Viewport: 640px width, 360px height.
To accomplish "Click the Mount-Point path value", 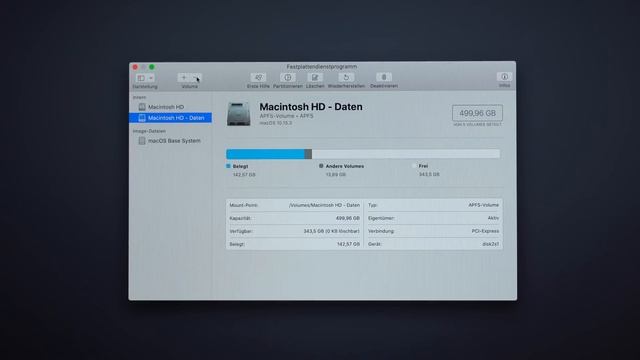I will point(324,205).
